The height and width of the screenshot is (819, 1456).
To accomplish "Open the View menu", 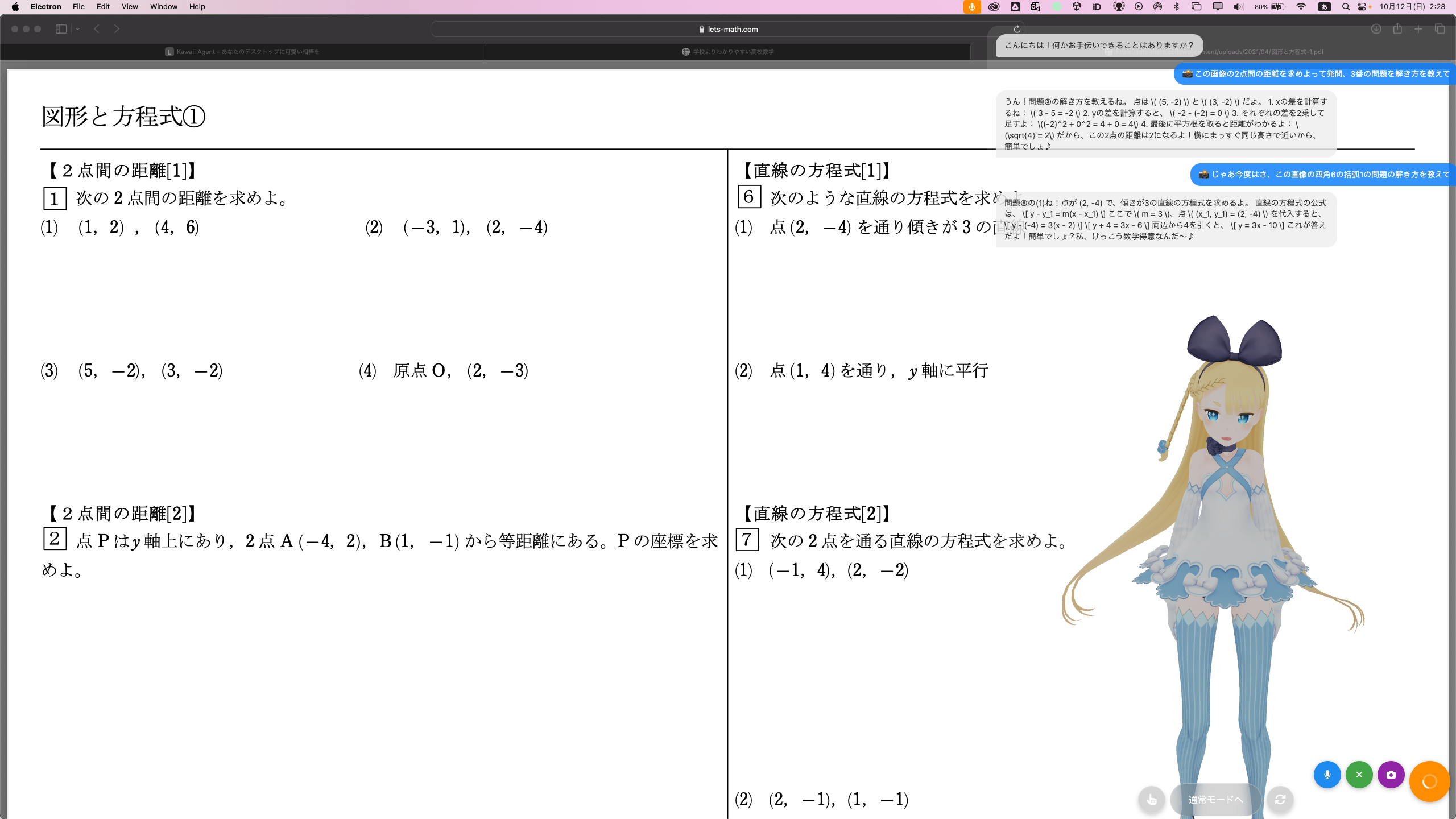I will (130, 7).
